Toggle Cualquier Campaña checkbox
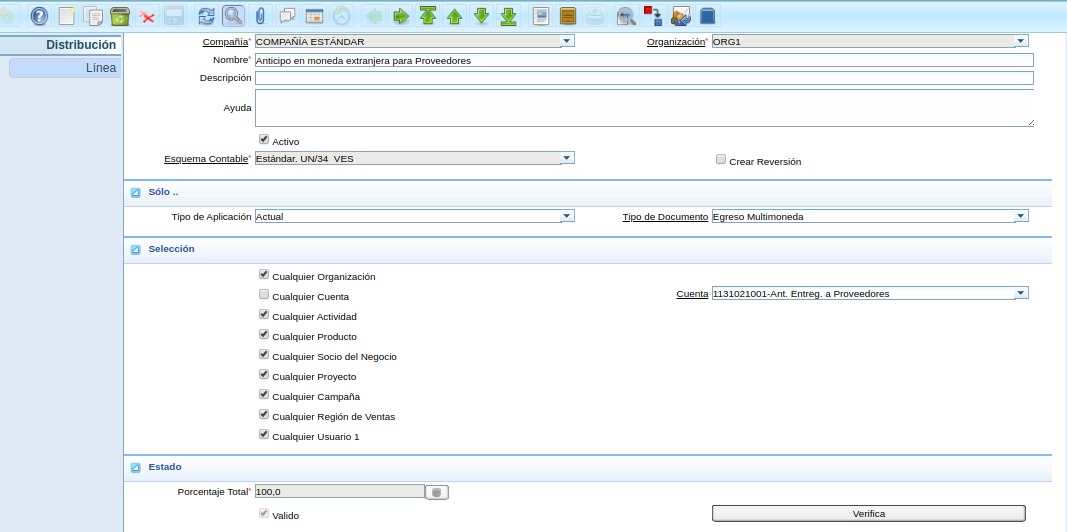The image size is (1067, 532). coord(264,395)
